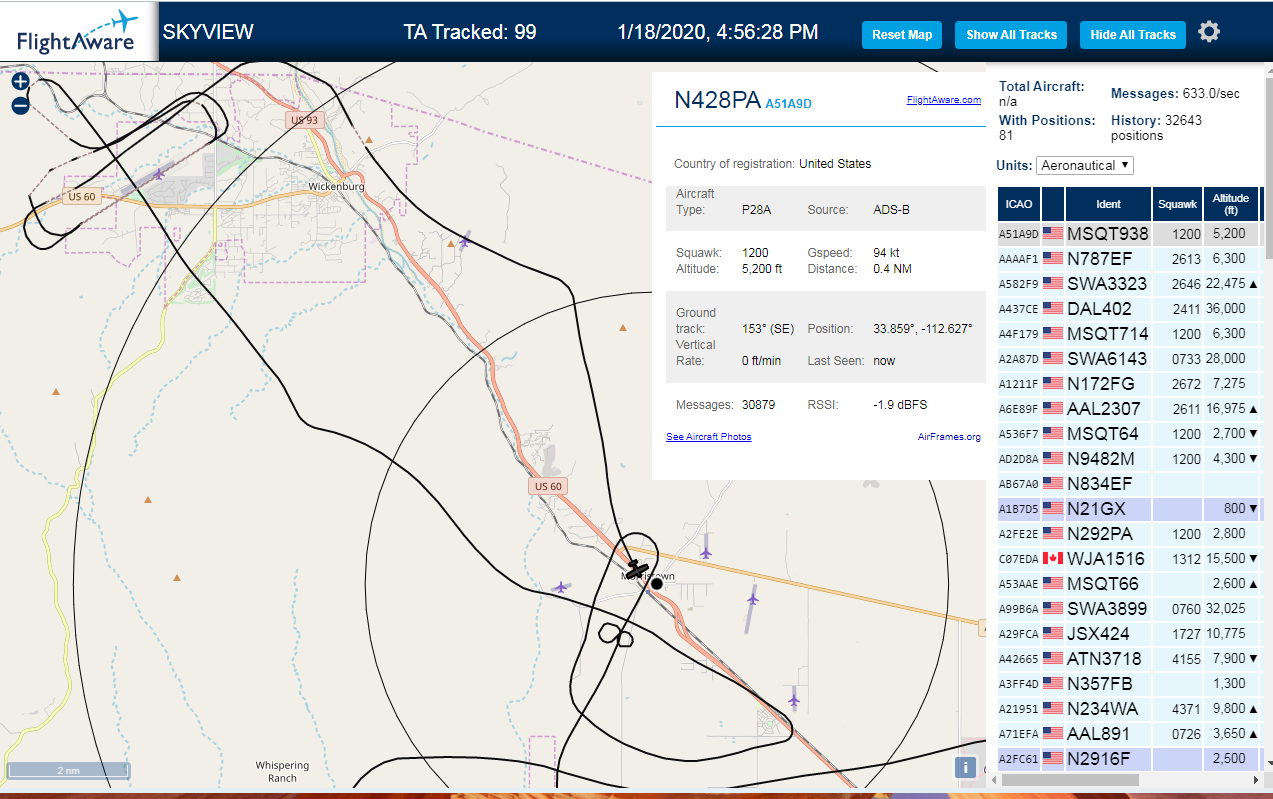Select the AAL891 aircraft row
The image size is (1273, 799).
[x=1129, y=733]
